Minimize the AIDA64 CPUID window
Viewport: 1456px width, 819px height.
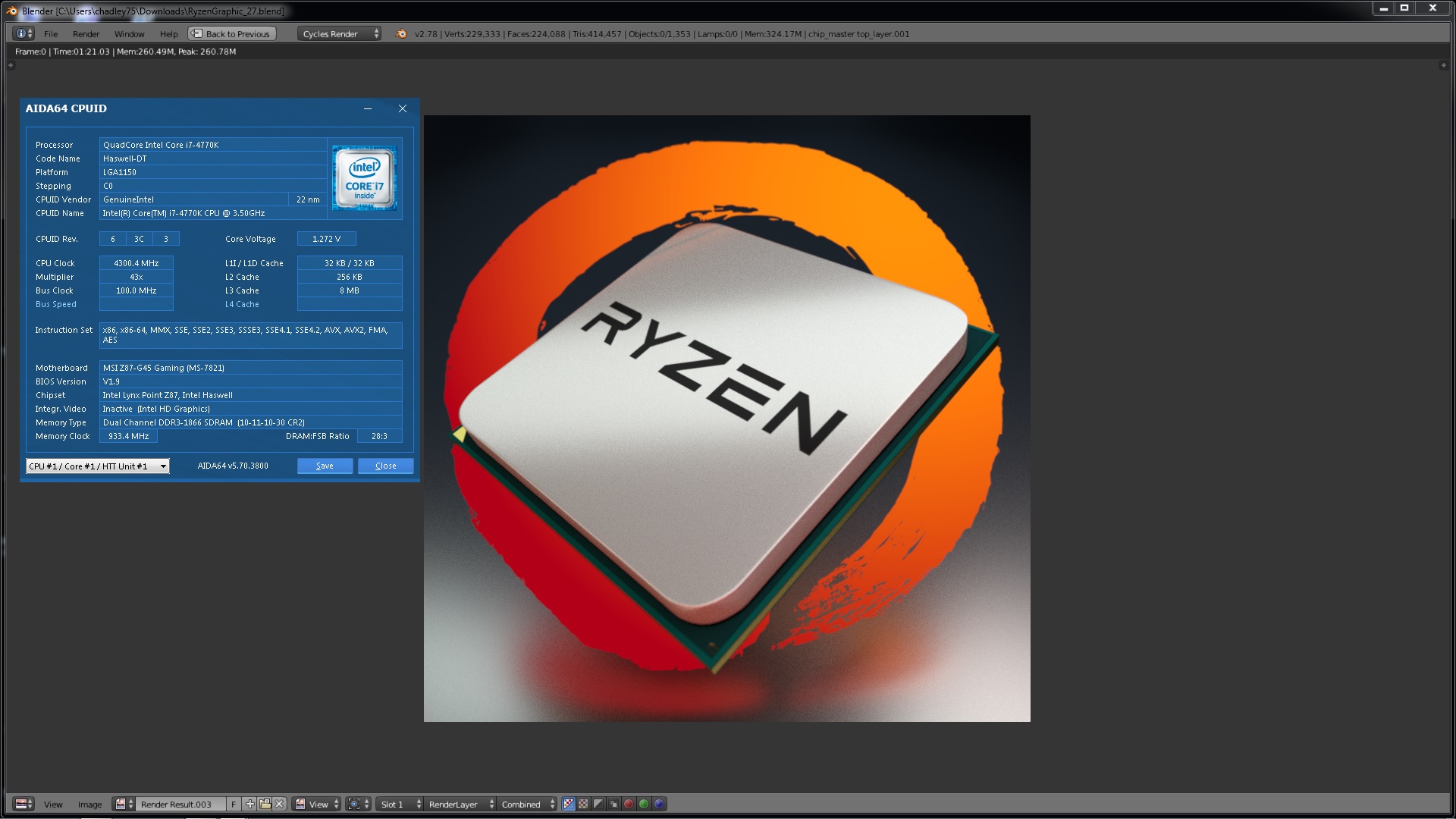(x=368, y=108)
